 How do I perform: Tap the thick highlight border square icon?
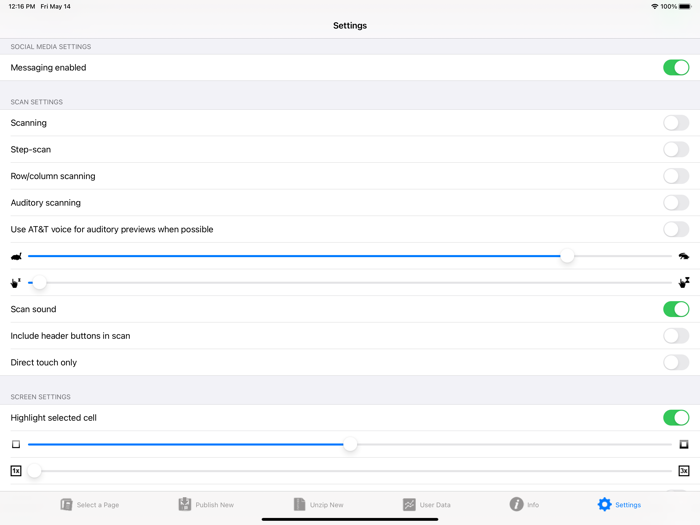point(684,444)
